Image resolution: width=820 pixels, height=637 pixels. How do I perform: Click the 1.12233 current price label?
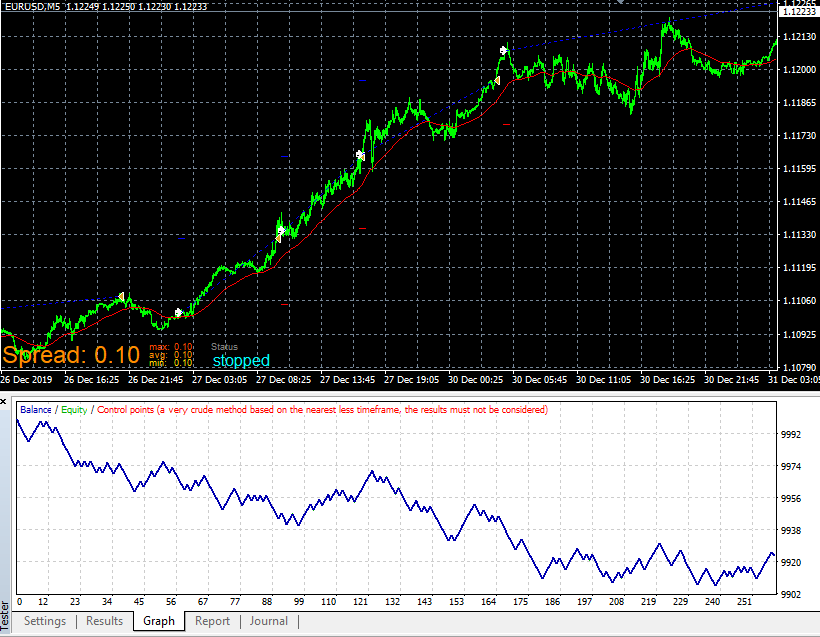pyautogui.click(x=799, y=11)
